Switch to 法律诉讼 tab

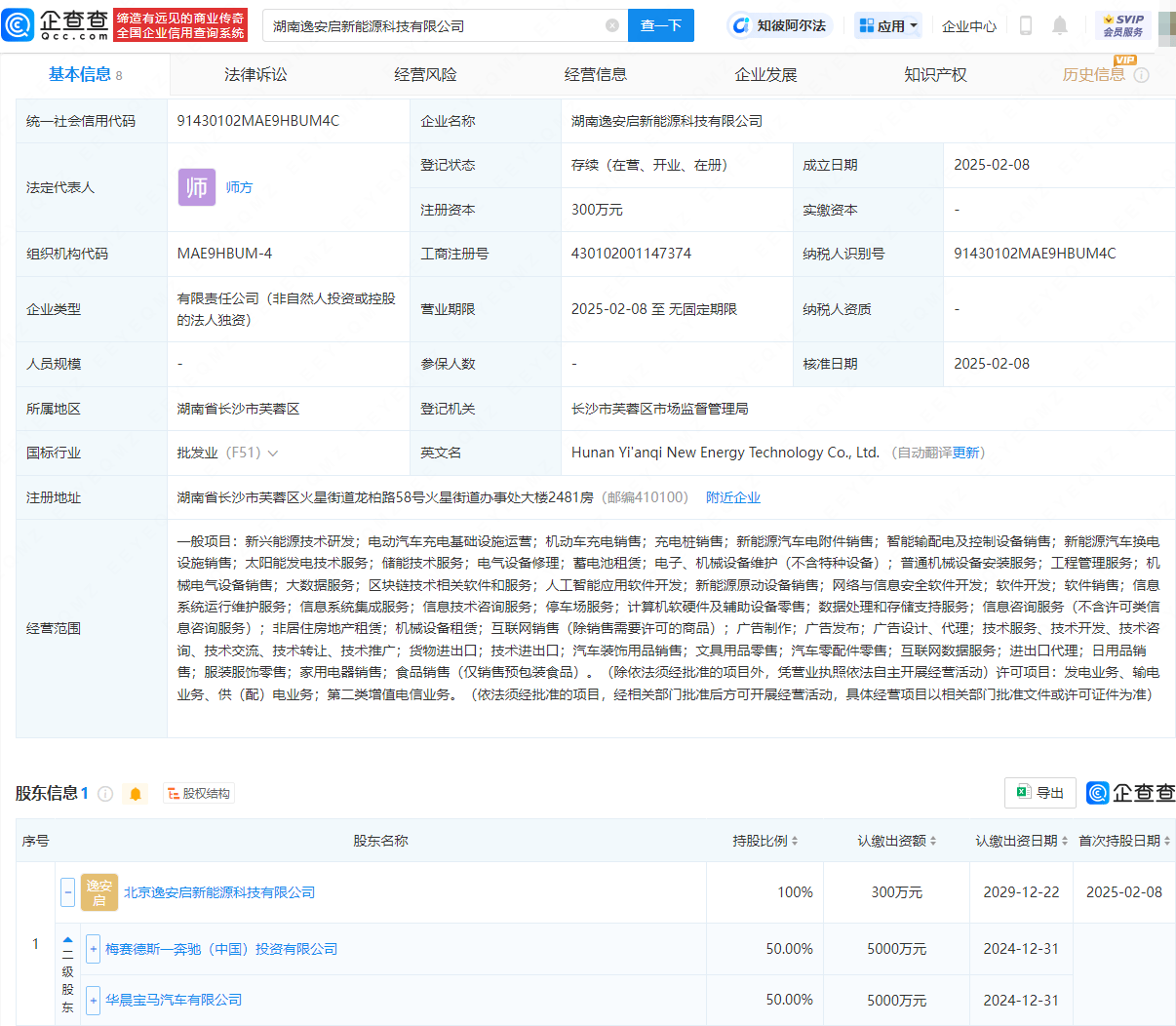point(255,75)
